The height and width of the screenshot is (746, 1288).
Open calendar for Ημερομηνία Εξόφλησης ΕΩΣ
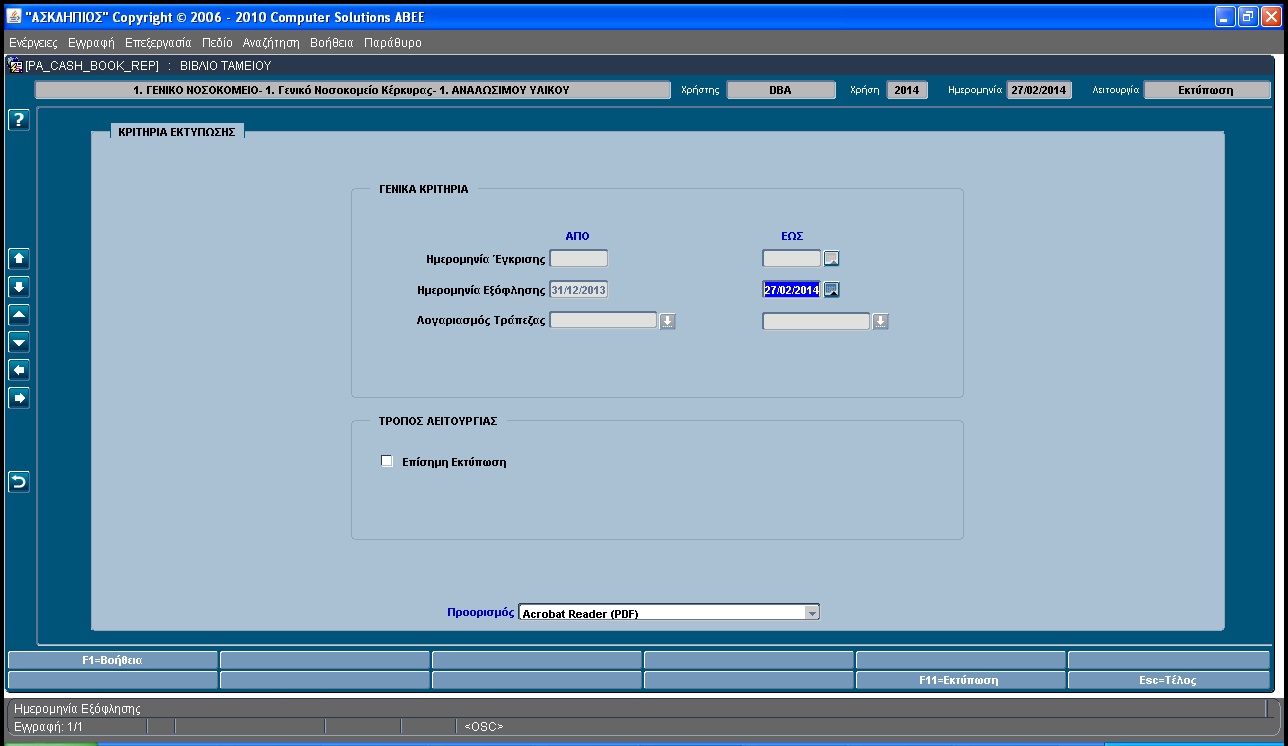click(831, 290)
